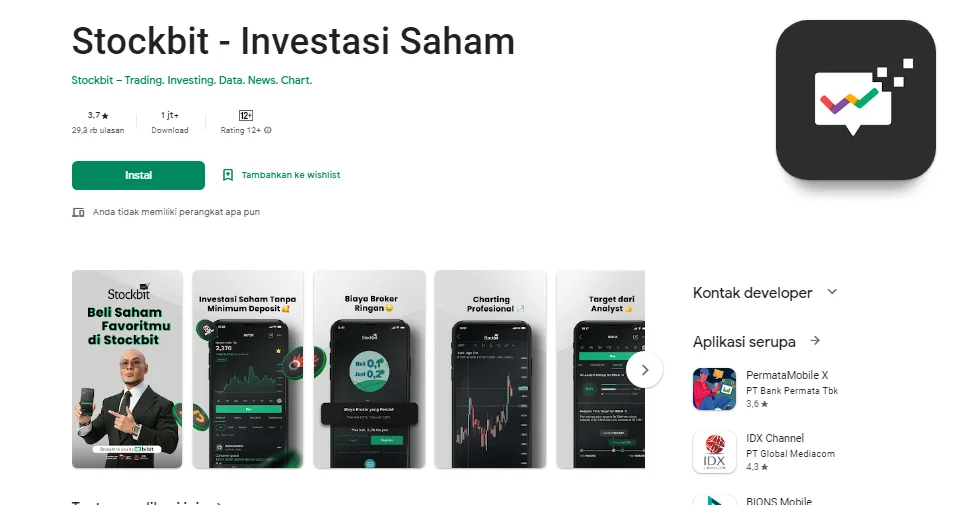Click the BIONS Mobile app icon

tap(714, 499)
